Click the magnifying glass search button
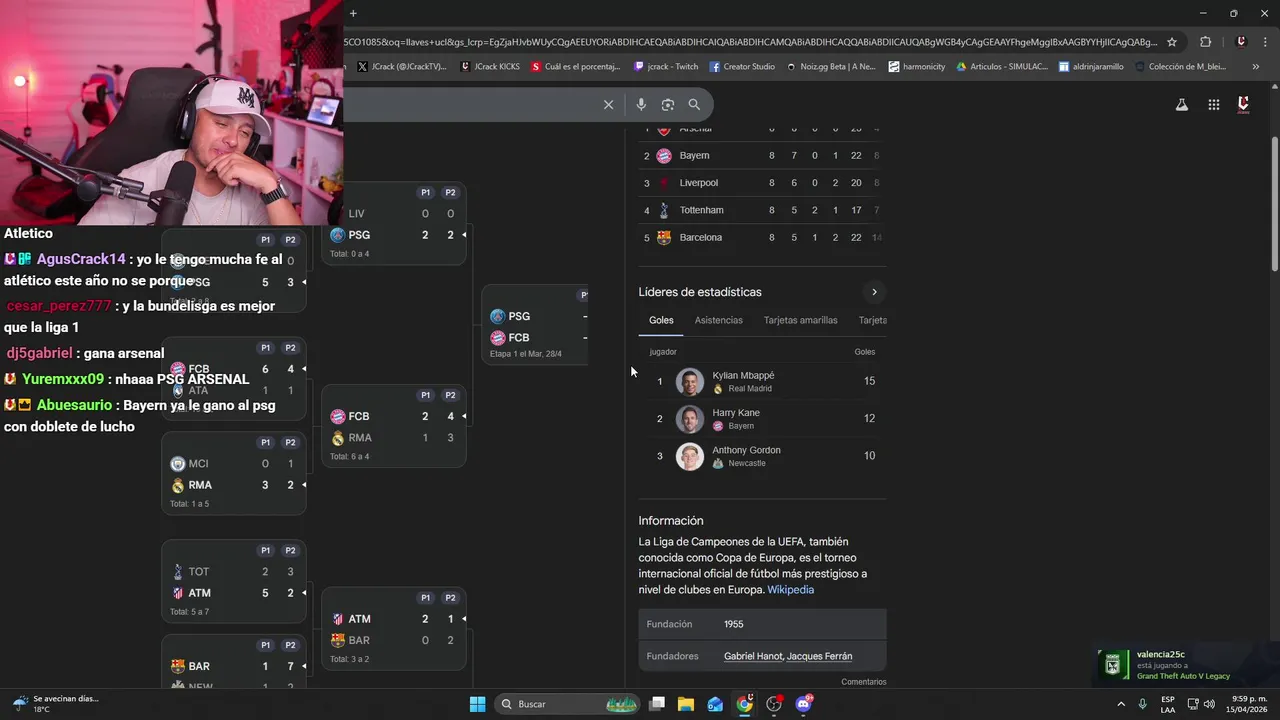 click(x=694, y=104)
